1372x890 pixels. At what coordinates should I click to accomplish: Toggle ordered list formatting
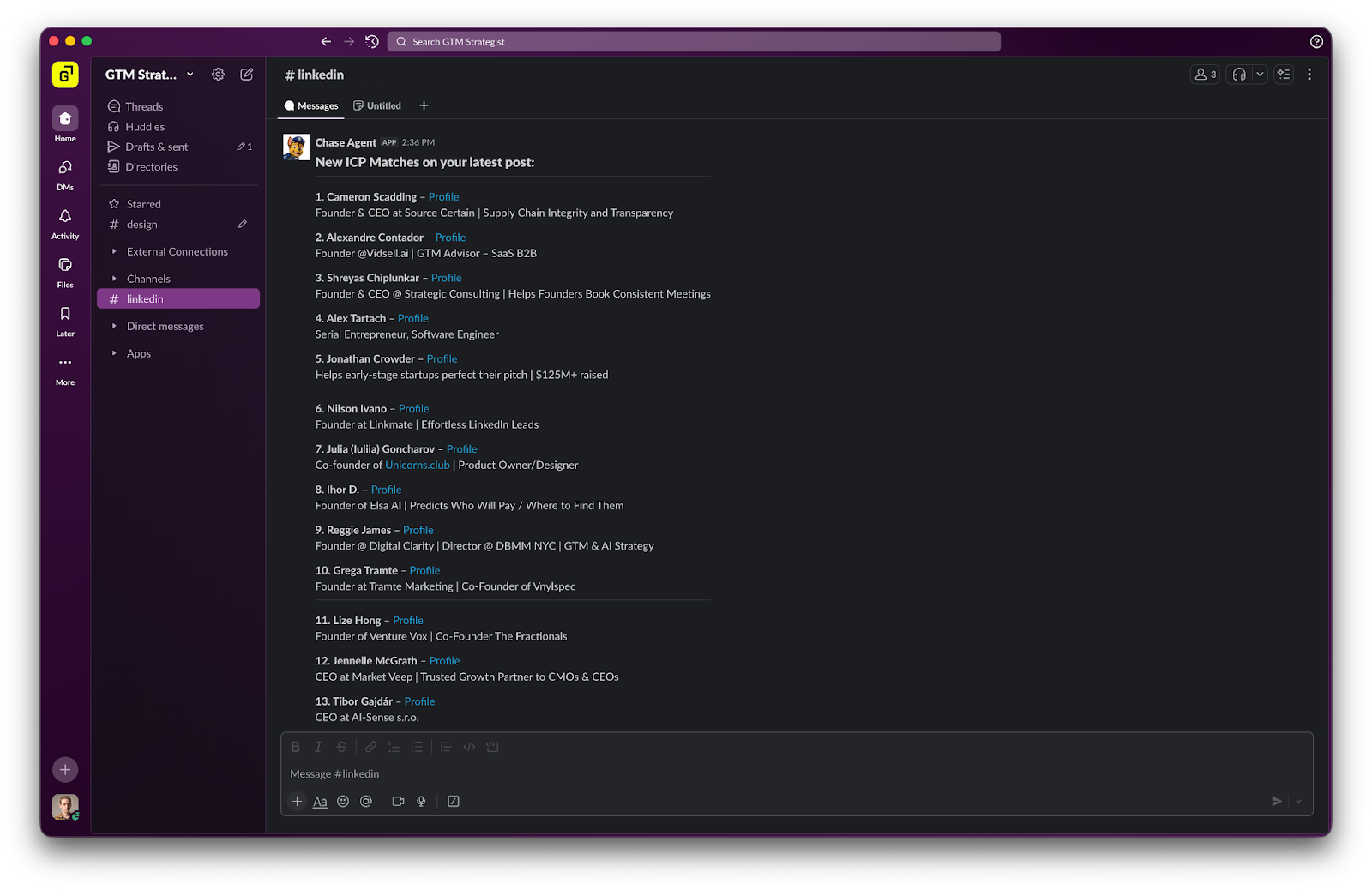tap(394, 747)
